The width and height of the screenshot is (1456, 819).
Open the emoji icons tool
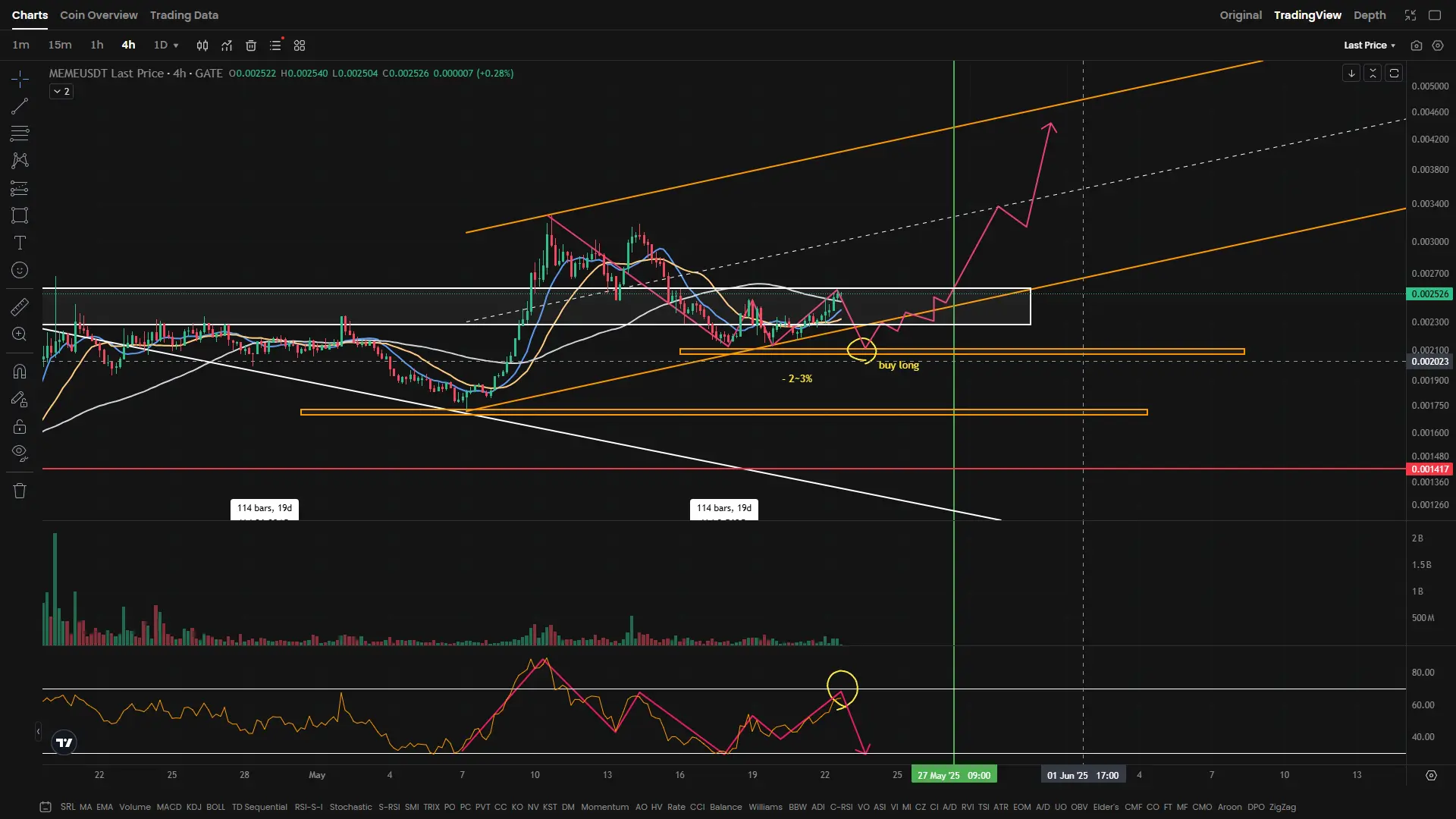[20, 271]
